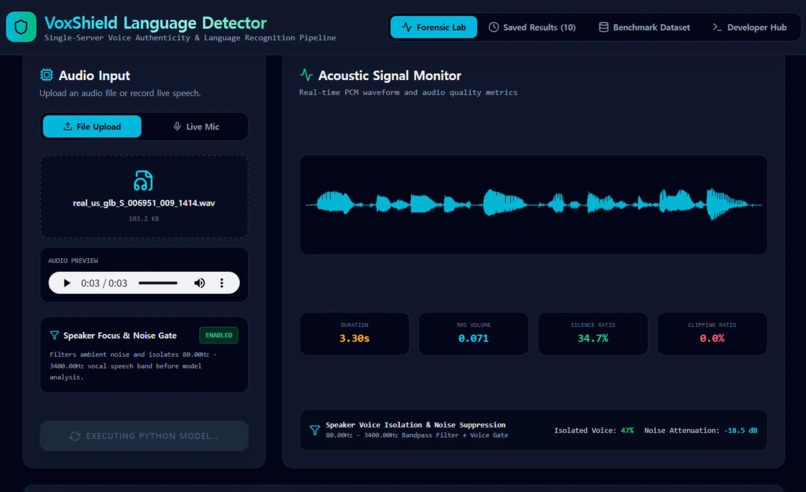Screen dimensions: 806x492
Task: Play the audio preview
Action: pos(66,283)
